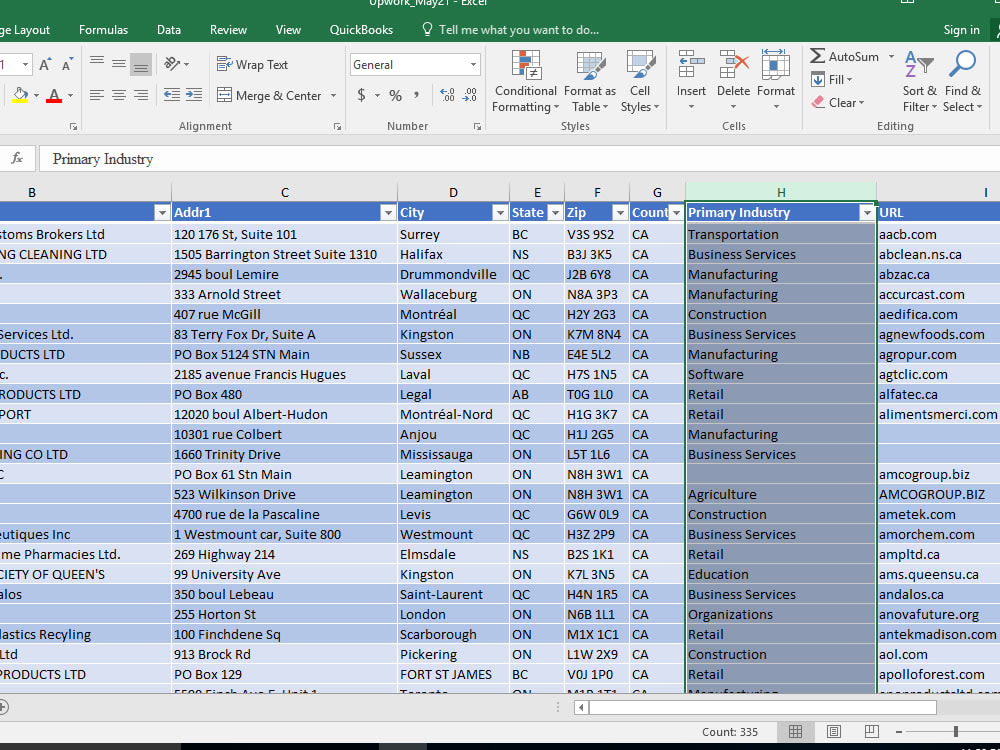The height and width of the screenshot is (750, 1000).
Task: Open the Primary Industry filter dropdown
Action: pyautogui.click(x=867, y=213)
